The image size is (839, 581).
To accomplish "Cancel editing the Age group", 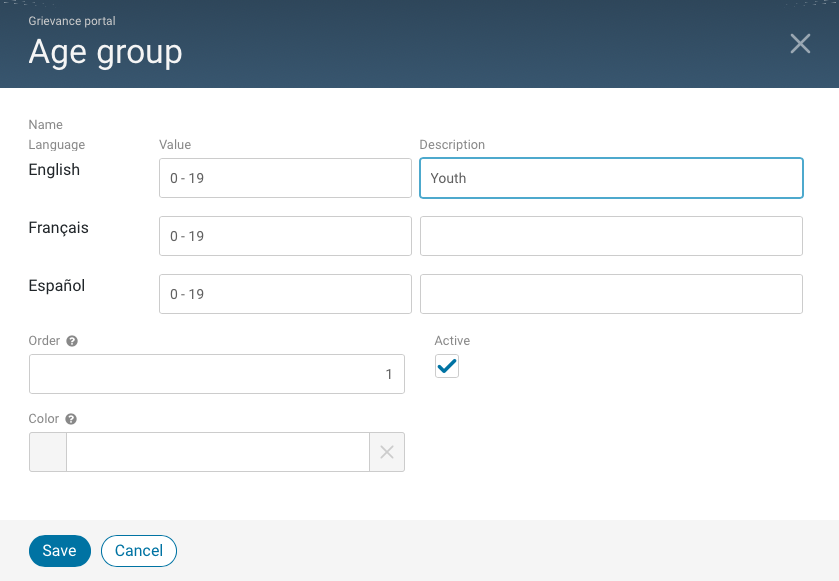I will pyautogui.click(x=138, y=550).
